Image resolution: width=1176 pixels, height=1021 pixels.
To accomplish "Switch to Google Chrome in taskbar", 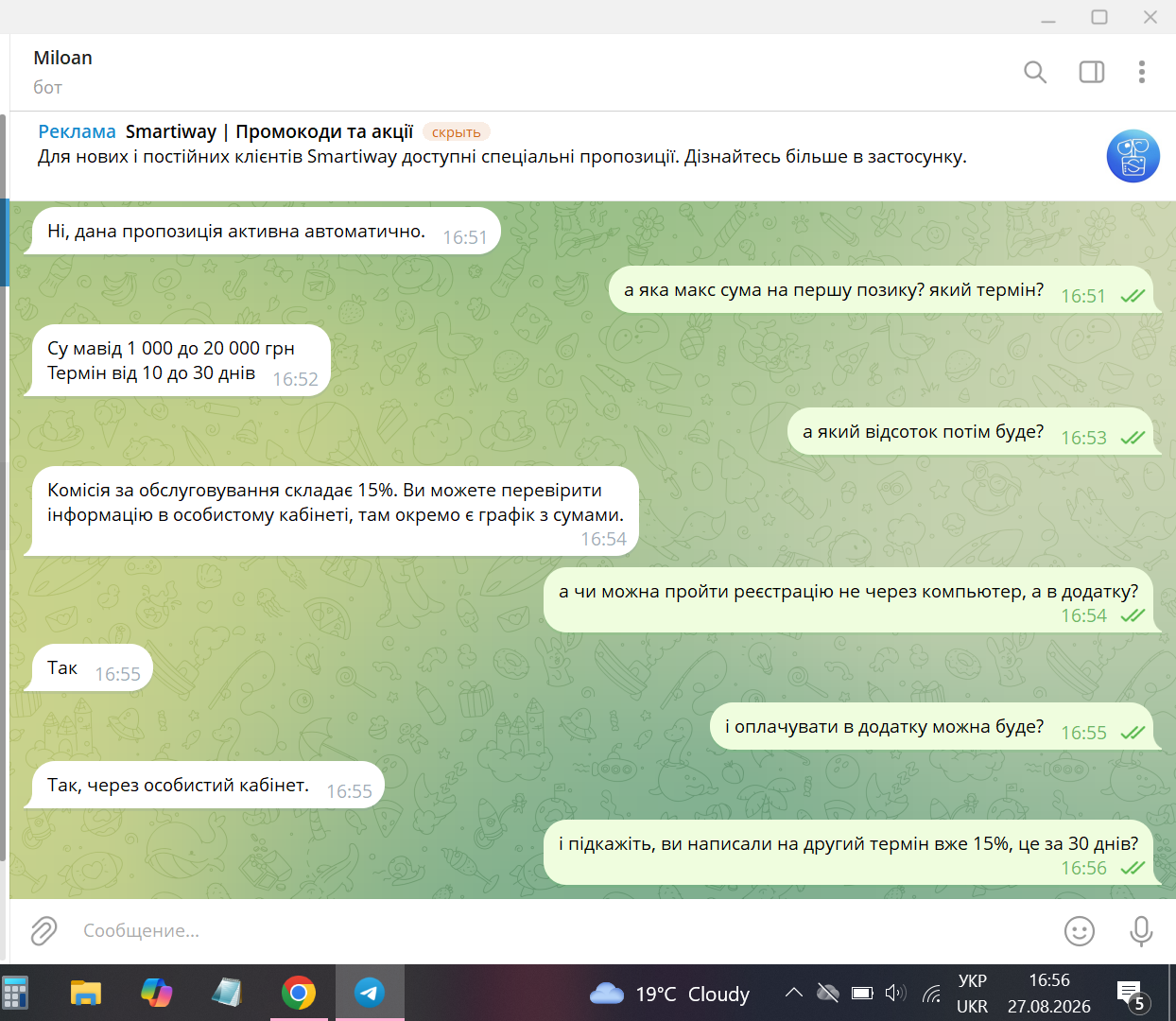I will 299,994.
